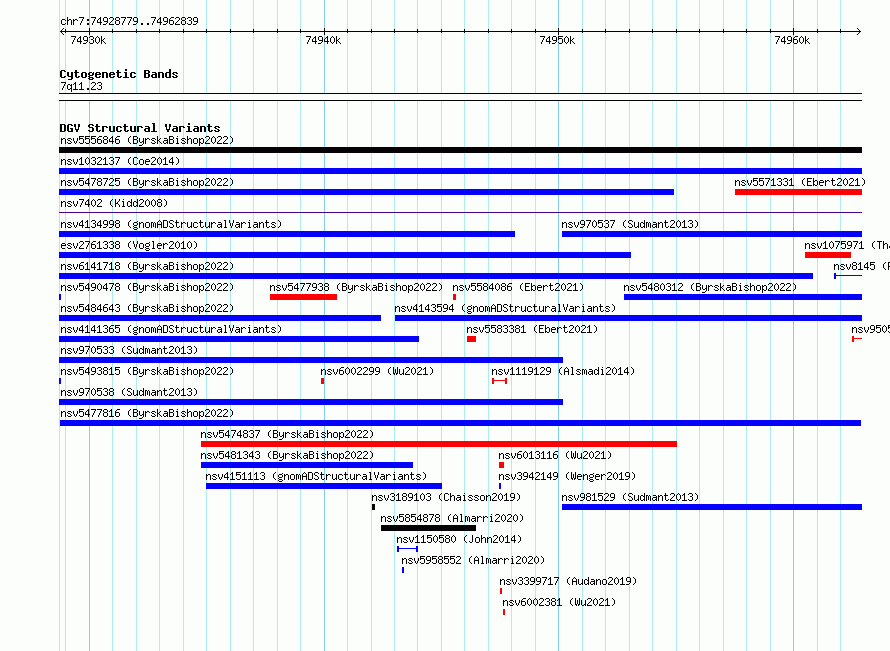Click the black nsv5854878 Almarri2020 bar

[x=429, y=528]
